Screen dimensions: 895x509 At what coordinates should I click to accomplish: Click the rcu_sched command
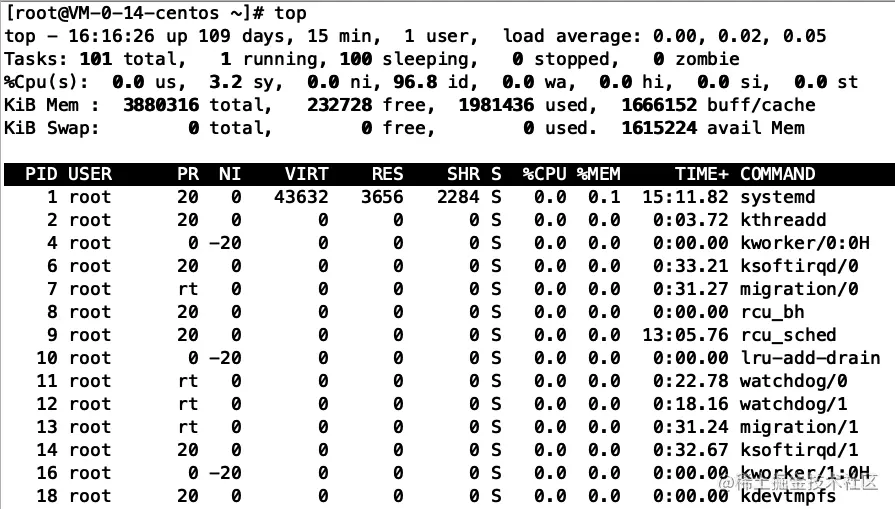pos(788,335)
